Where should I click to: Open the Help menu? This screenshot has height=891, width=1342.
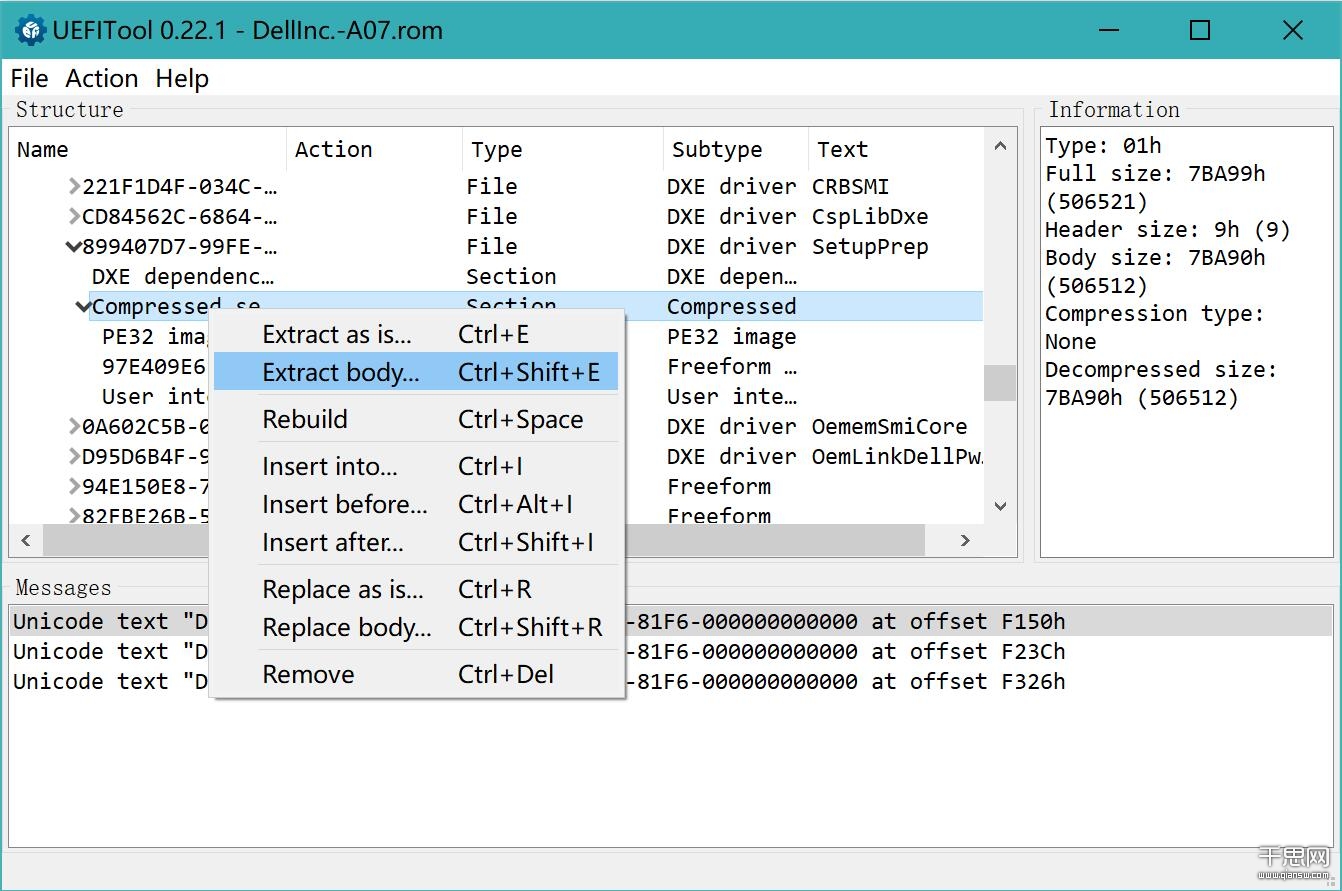(182, 79)
